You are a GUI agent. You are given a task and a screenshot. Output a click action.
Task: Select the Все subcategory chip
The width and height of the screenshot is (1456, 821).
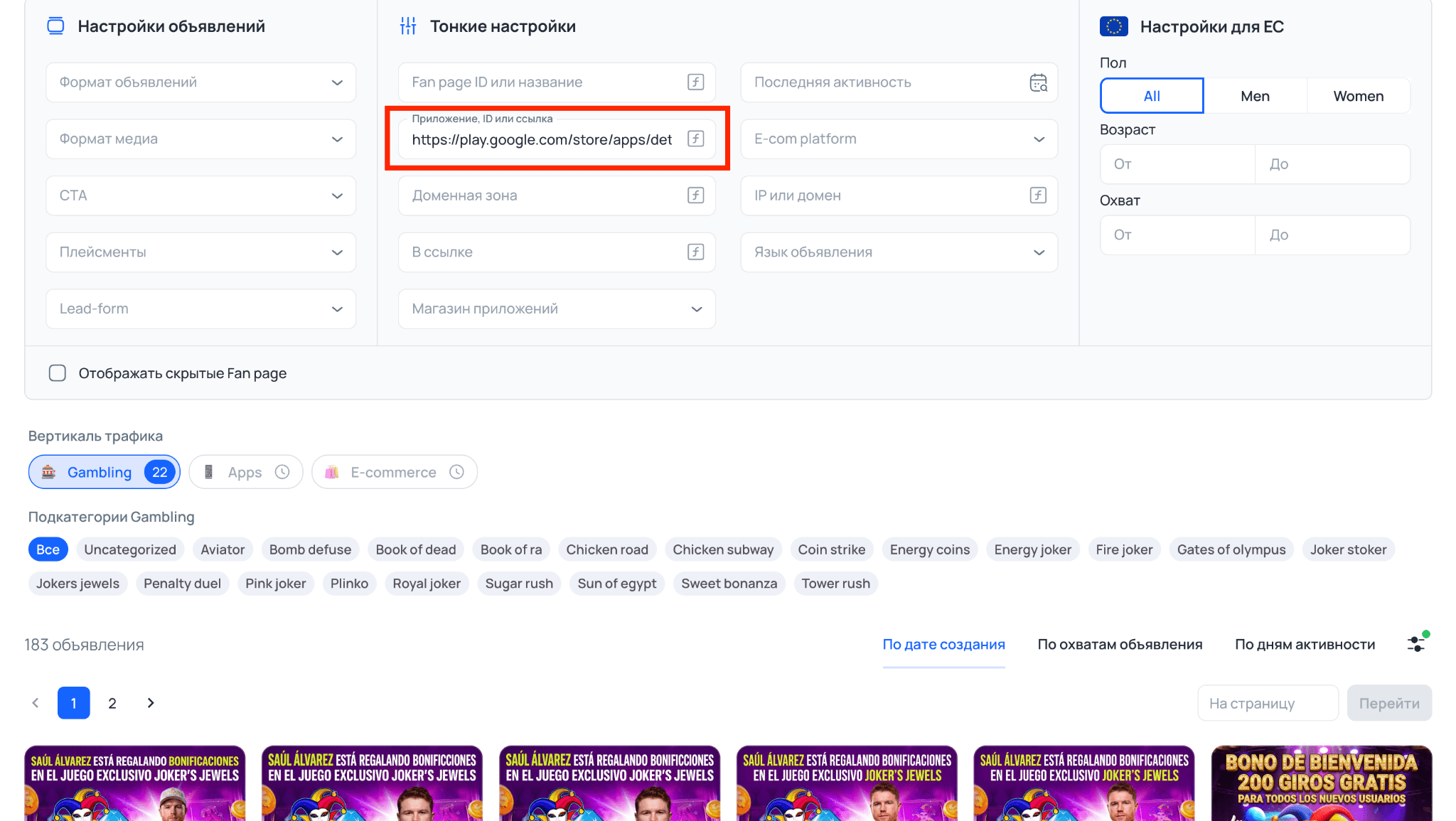point(48,549)
